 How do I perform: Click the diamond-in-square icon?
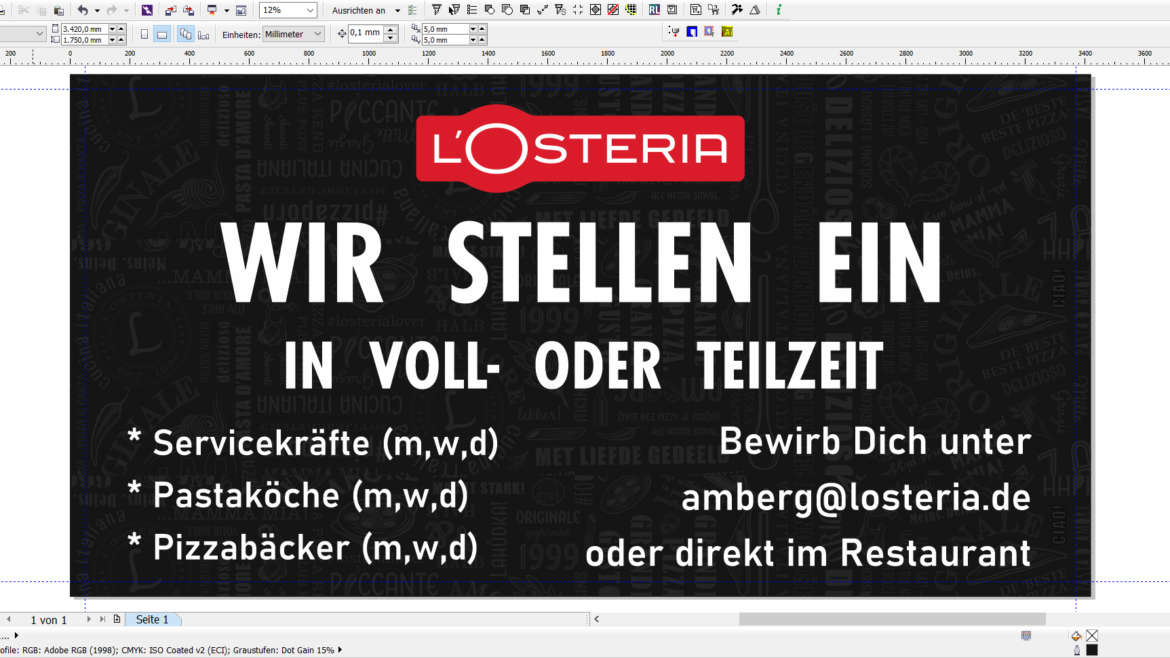595,10
